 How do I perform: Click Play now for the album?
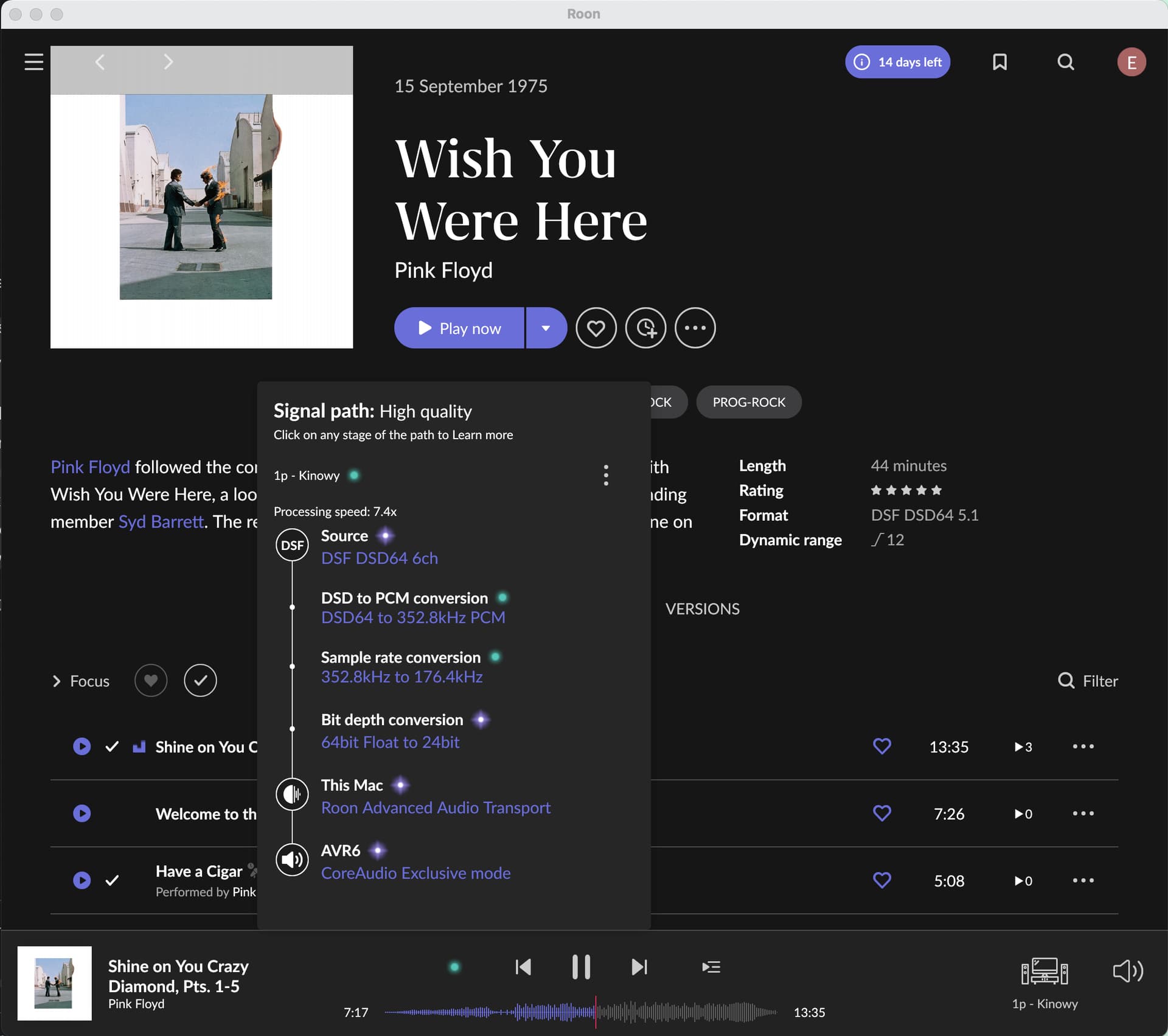459,328
